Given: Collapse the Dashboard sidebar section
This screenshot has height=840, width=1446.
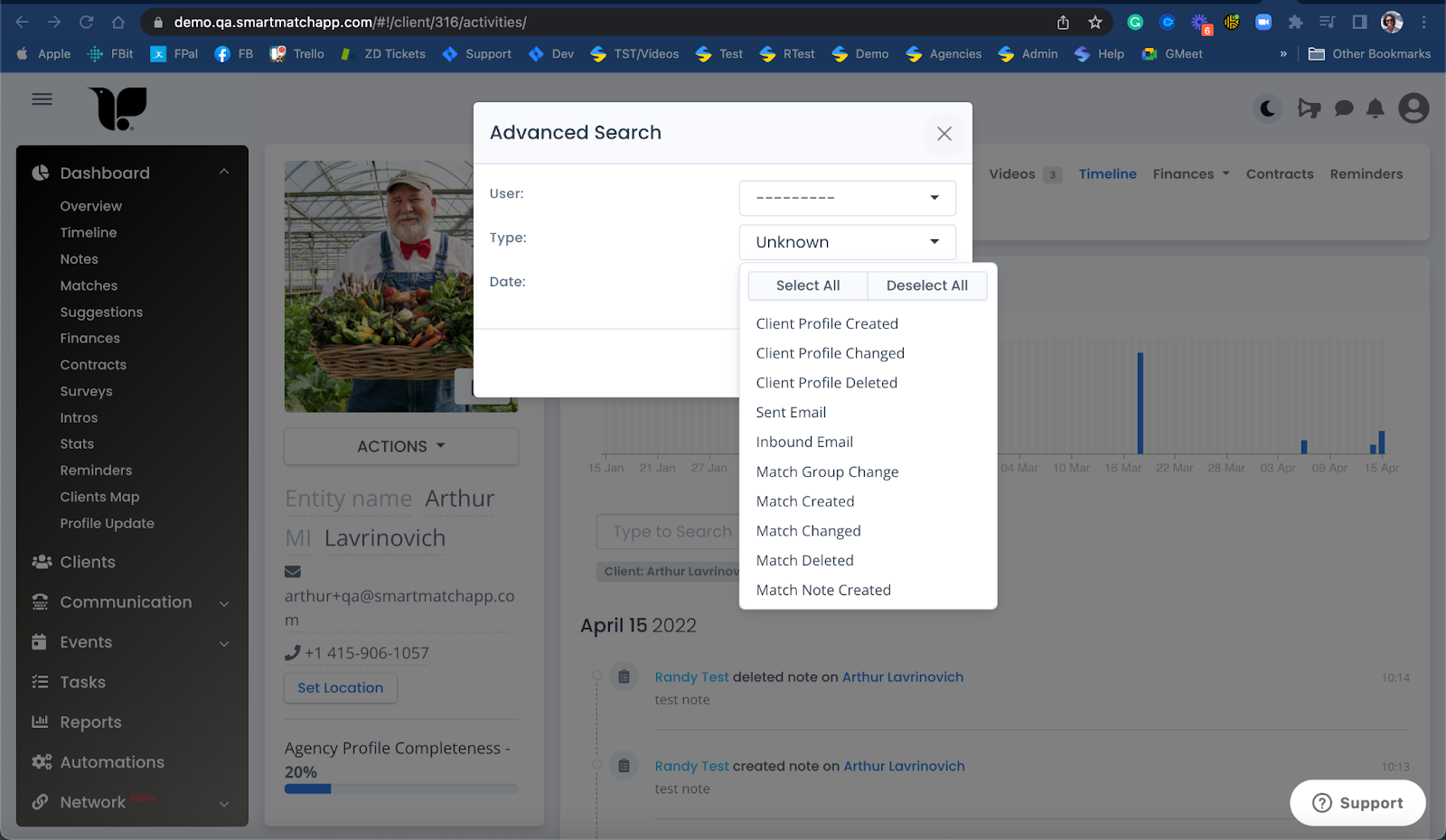Looking at the screenshot, I should (223, 173).
